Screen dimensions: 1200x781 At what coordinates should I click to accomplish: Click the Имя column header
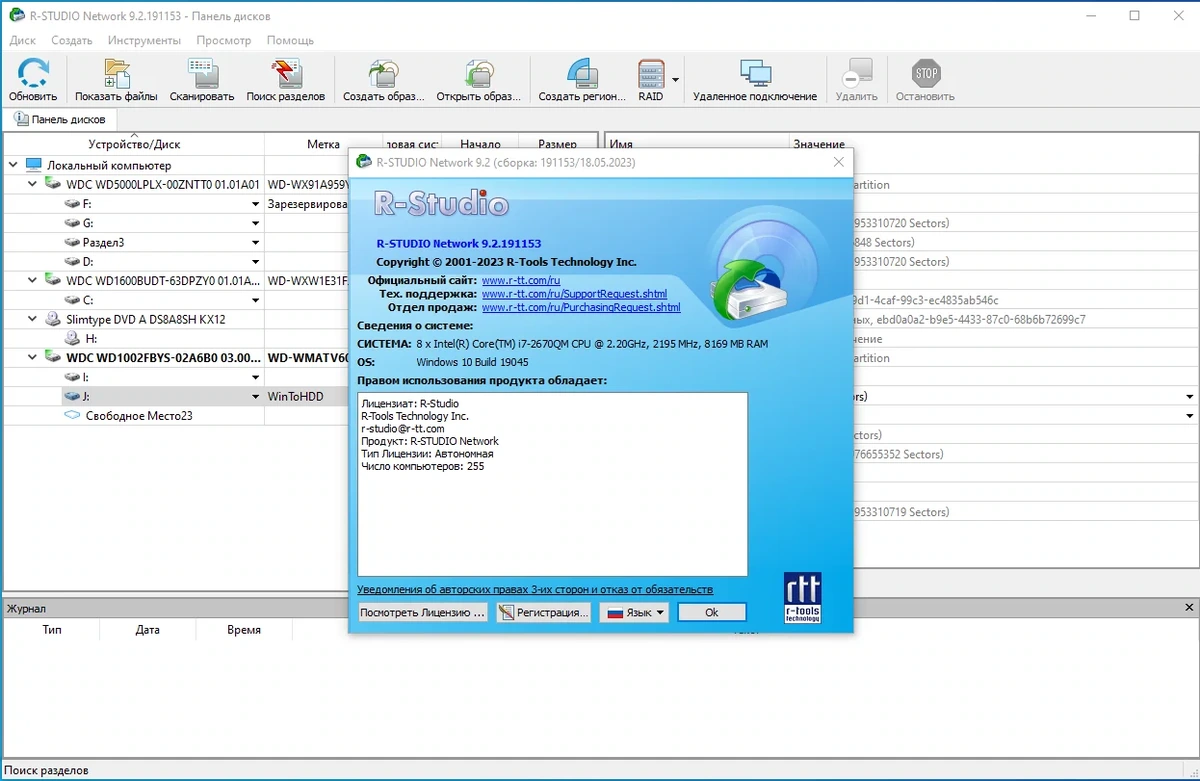click(x=697, y=144)
